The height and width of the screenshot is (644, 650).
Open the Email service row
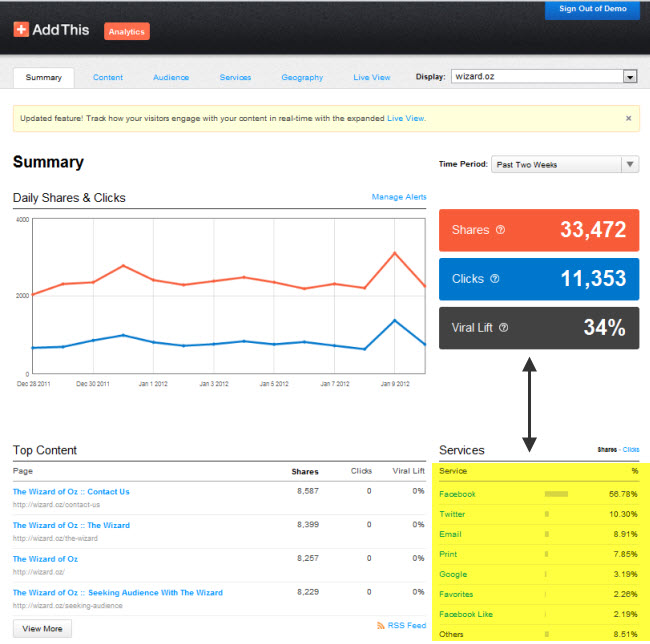pyautogui.click(x=538, y=534)
